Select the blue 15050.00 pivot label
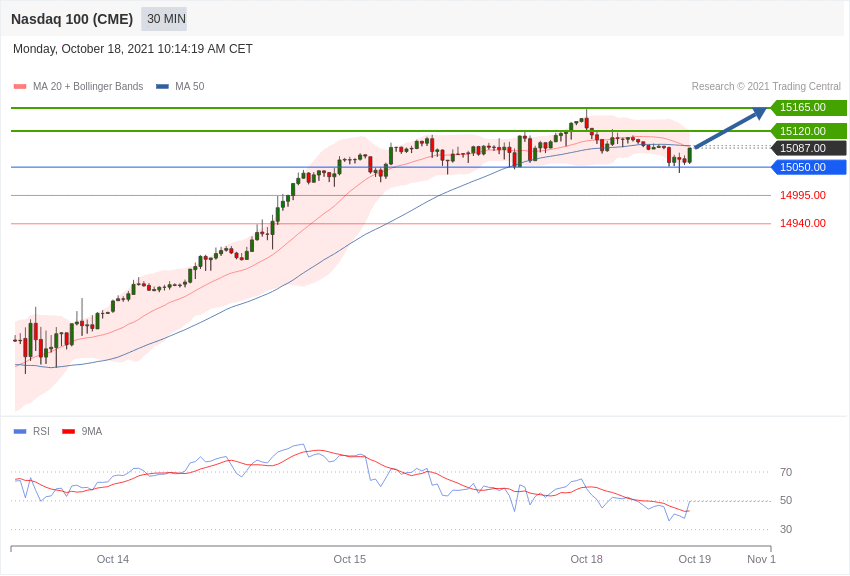This screenshot has width=850, height=576. (809, 167)
